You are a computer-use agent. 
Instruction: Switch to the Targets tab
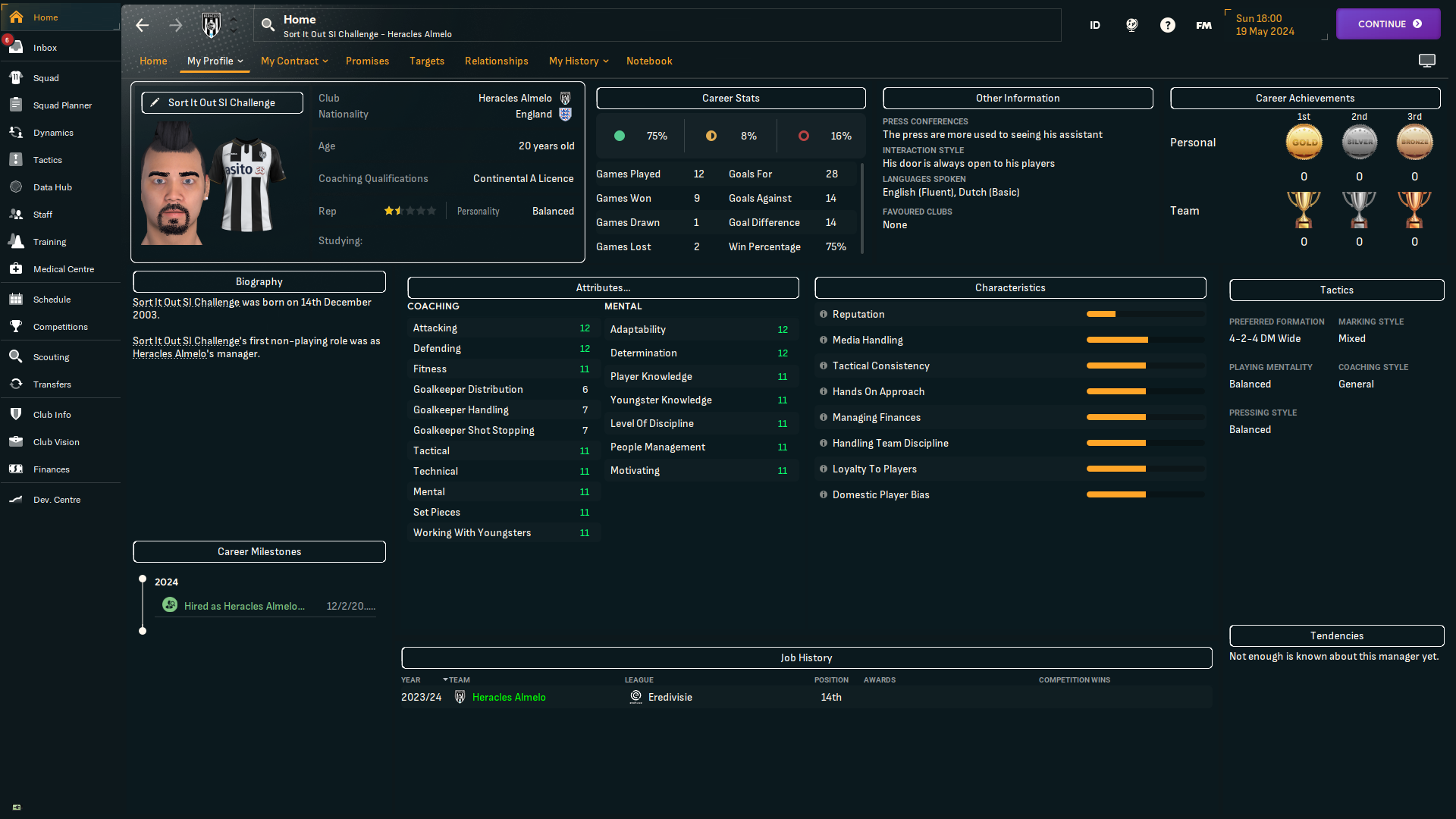click(427, 61)
